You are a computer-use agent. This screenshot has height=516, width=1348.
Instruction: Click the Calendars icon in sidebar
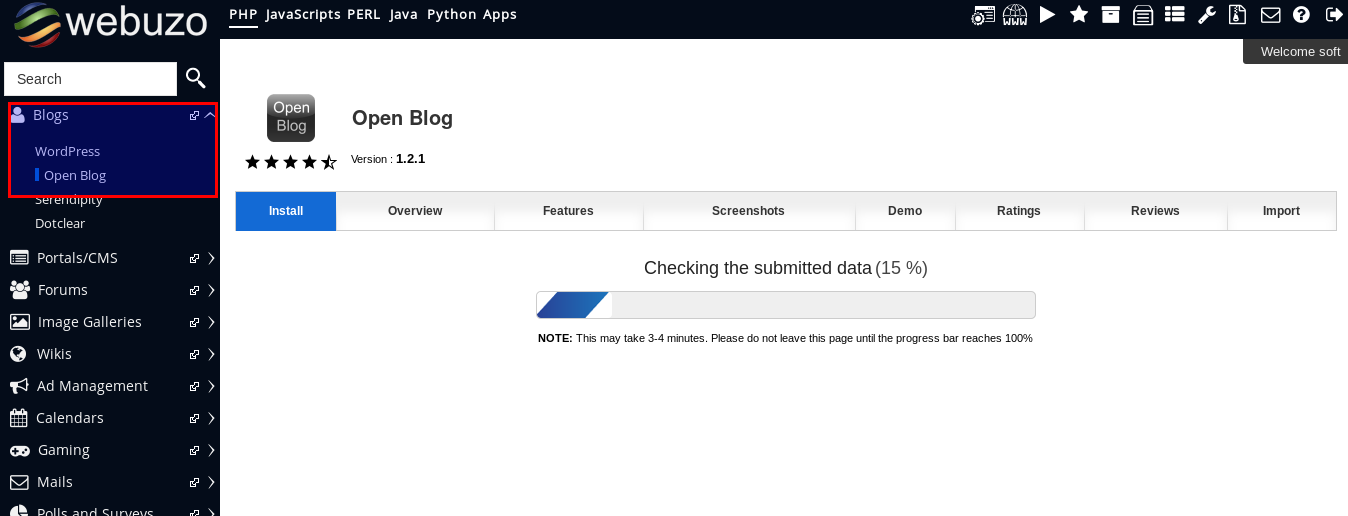point(19,418)
